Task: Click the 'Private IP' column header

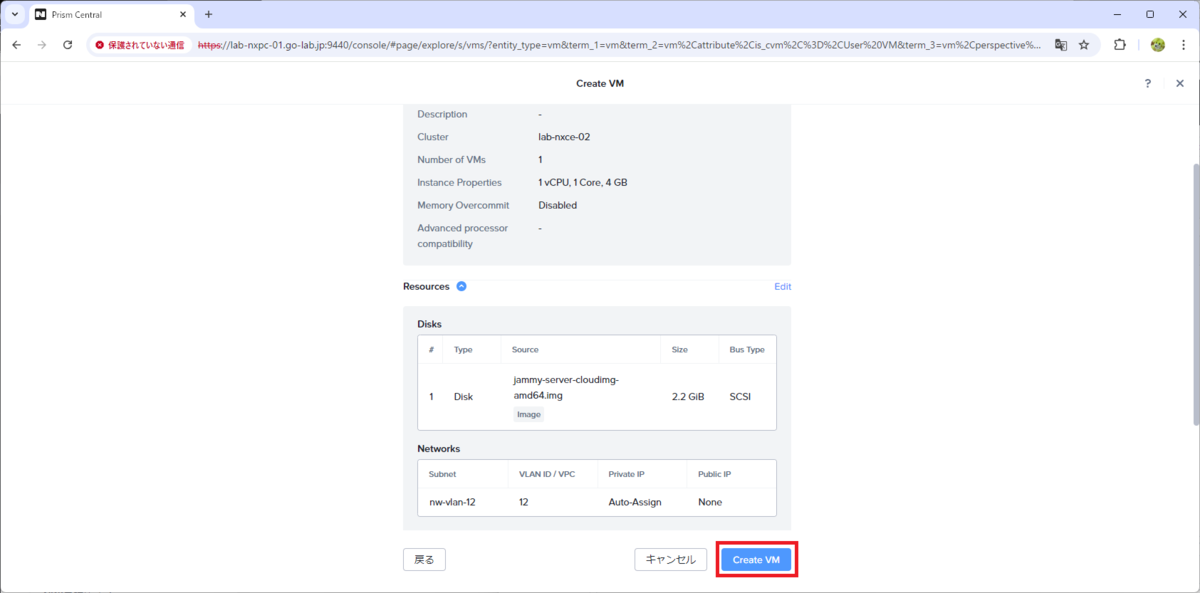Action: click(x=627, y=474)
